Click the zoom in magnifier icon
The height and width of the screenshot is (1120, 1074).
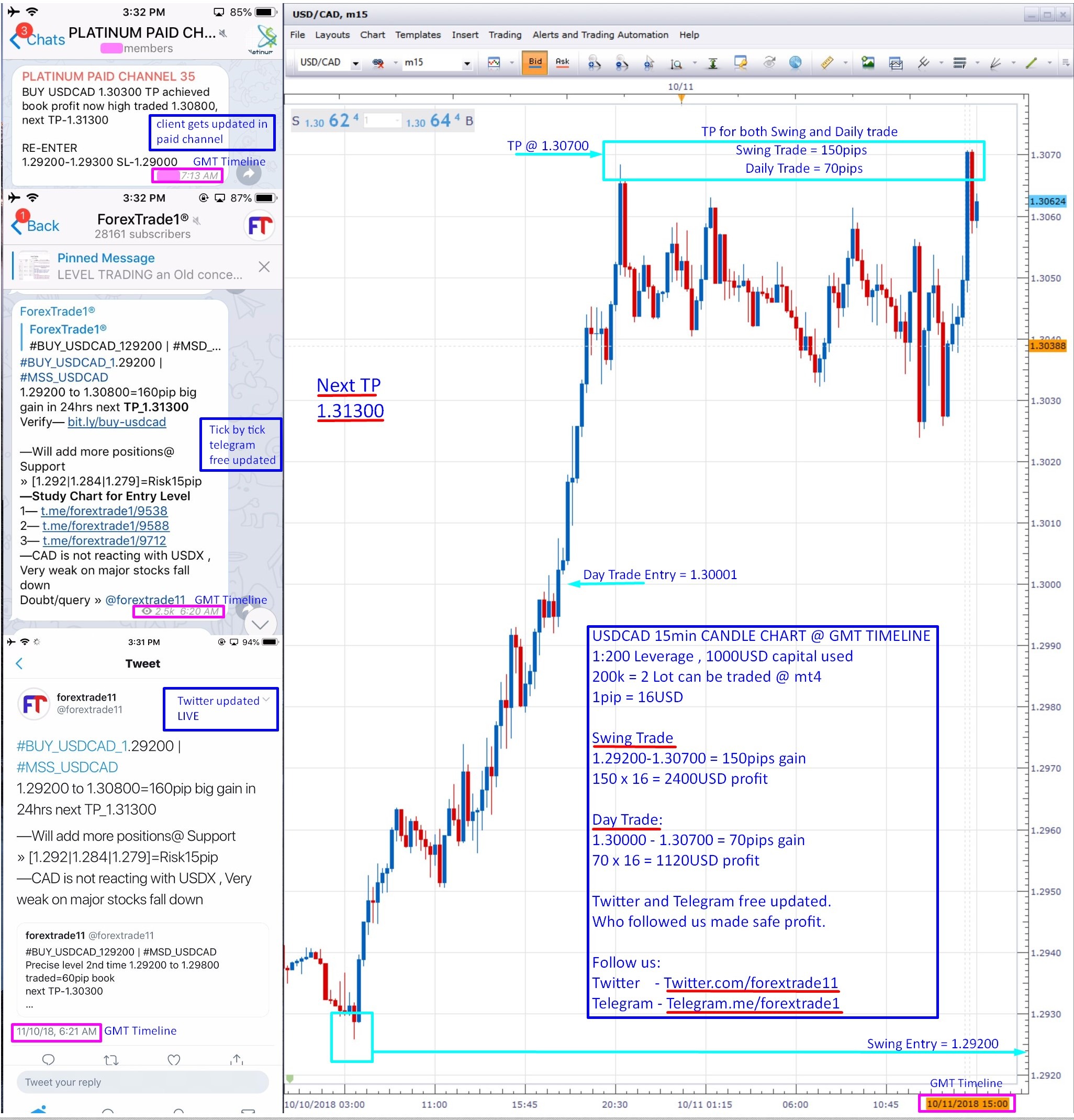pyautogui.click(x=594, y=63)
